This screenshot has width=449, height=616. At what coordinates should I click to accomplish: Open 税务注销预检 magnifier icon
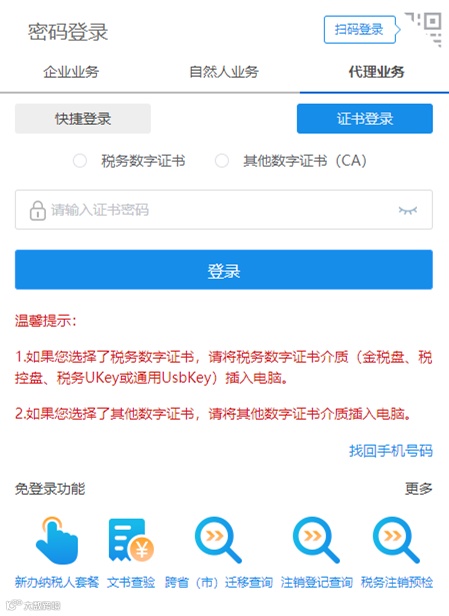pyautogui.click(x=396, y=540)
